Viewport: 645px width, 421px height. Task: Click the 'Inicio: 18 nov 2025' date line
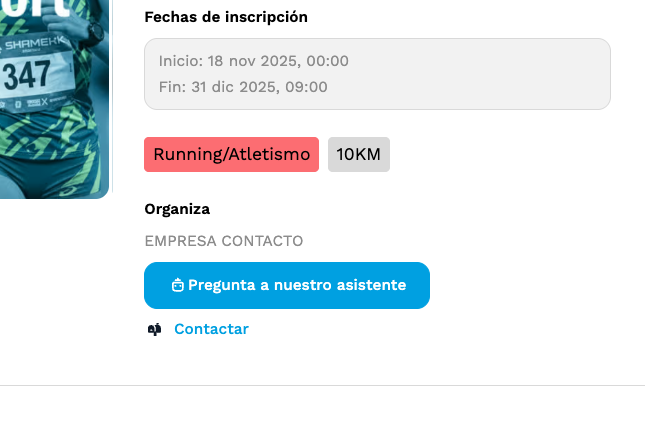click(x=254, y=61)
